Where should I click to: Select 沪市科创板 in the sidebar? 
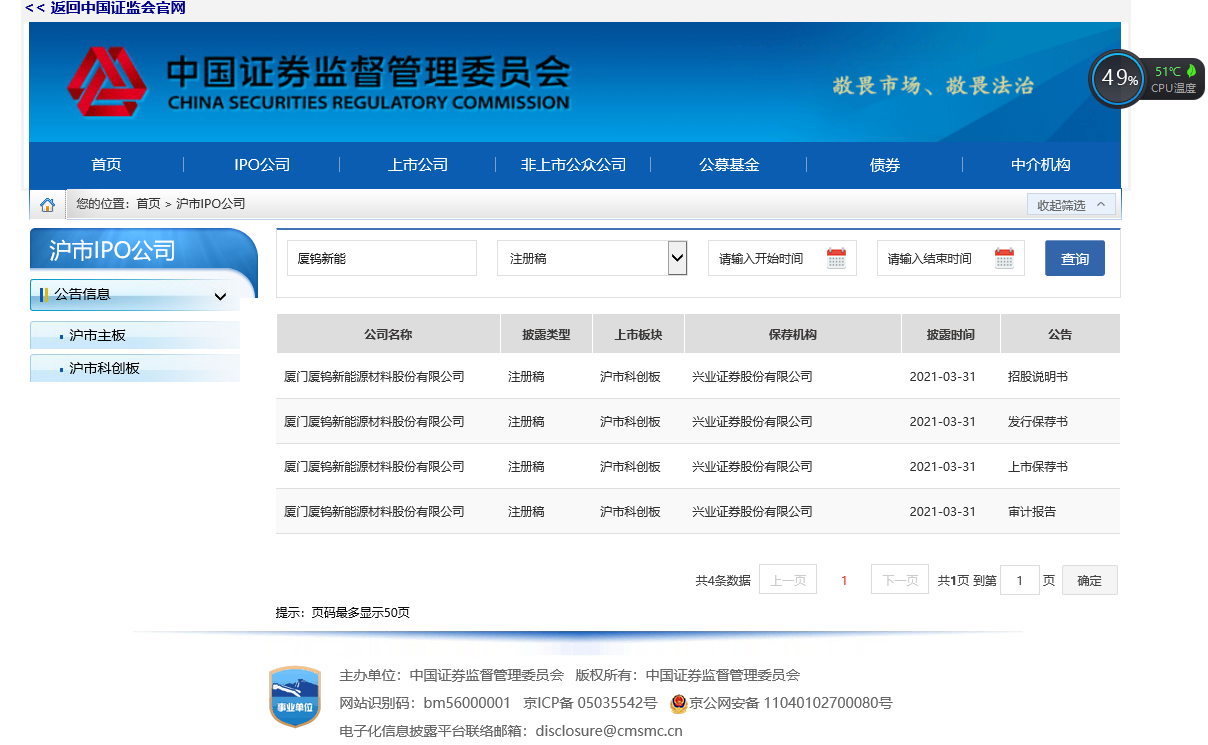point(104,368)
